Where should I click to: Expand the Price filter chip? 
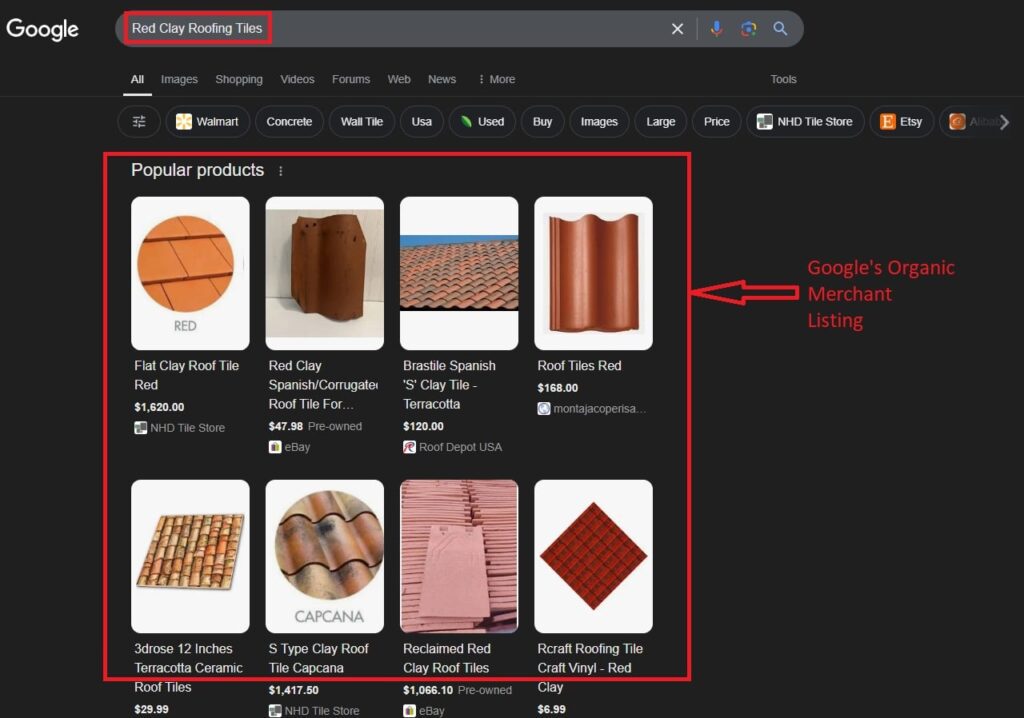click(x=716, y=122)
